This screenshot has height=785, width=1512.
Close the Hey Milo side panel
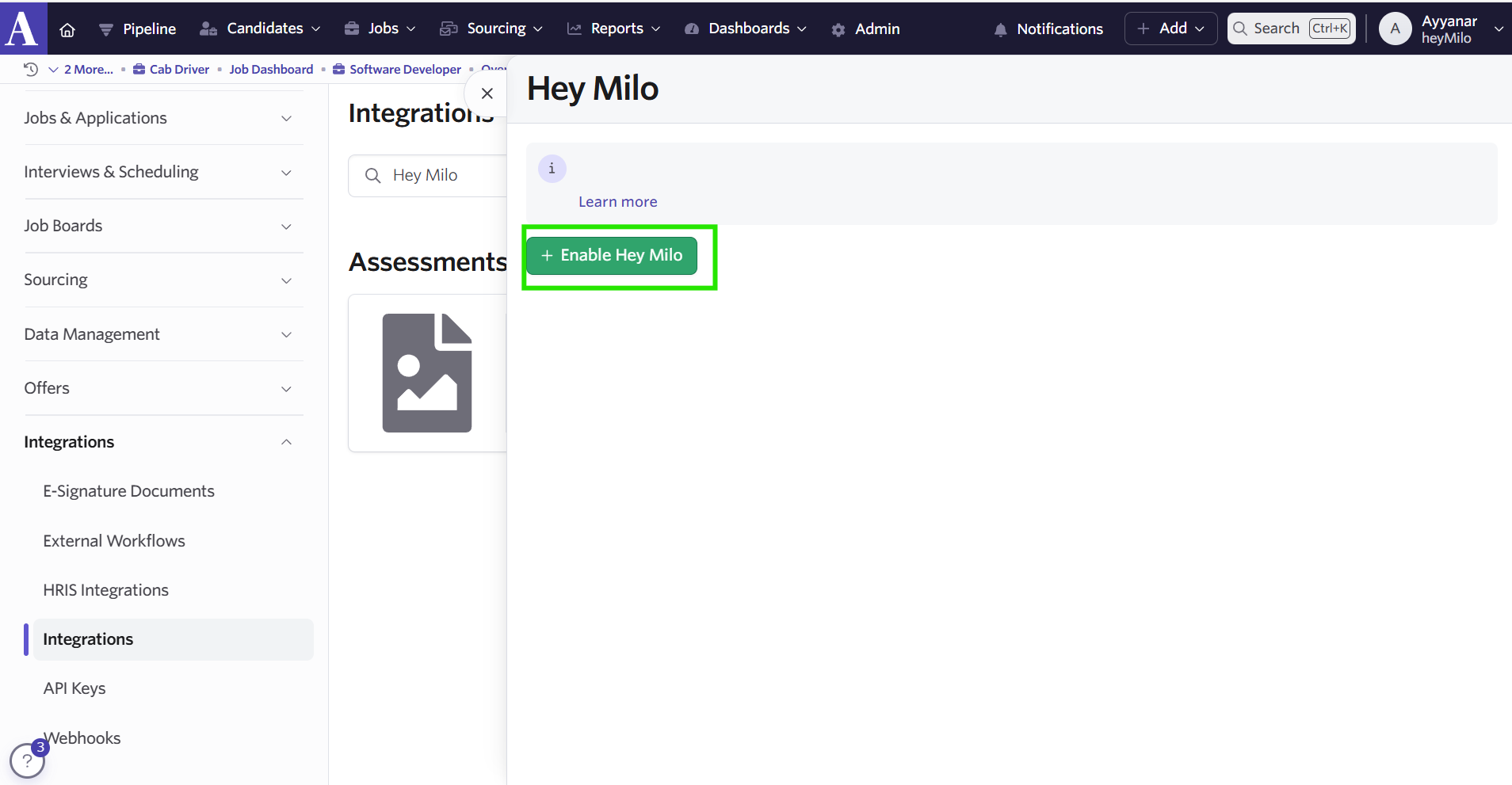click(x=487, y=93)
